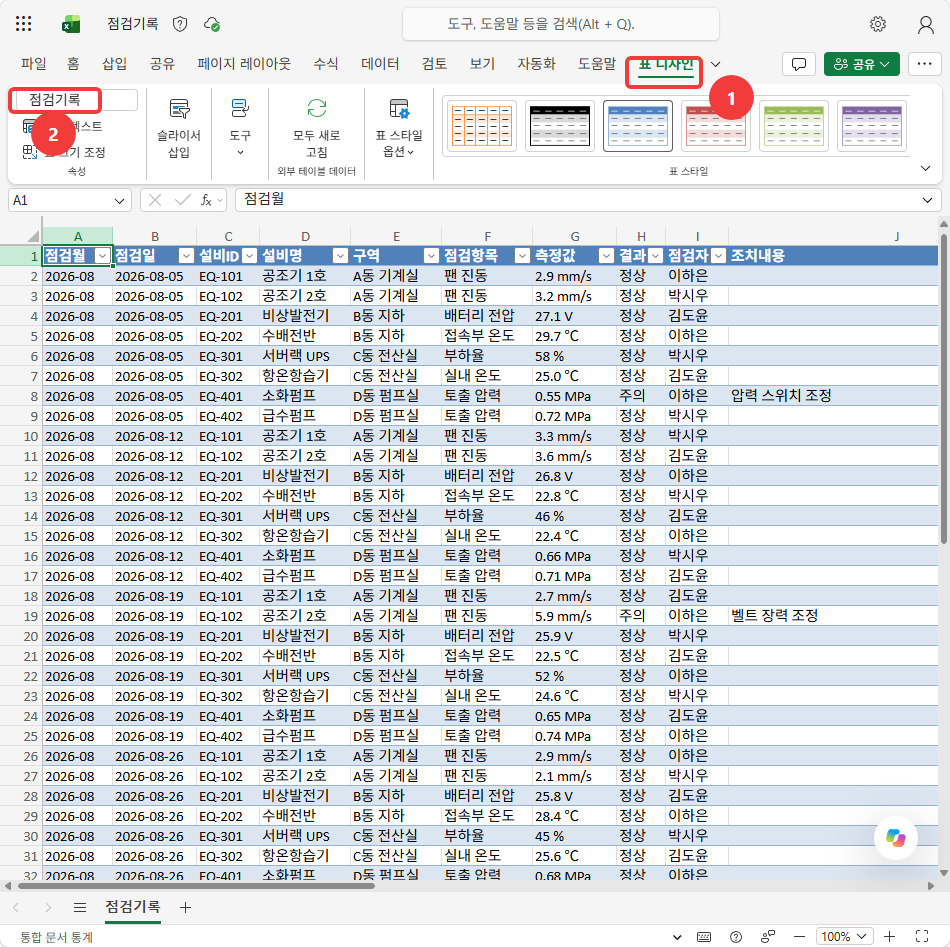The height and width of the screenshot is (947, 950).
Task: Apply the orange grid table style
Action: 482,126
